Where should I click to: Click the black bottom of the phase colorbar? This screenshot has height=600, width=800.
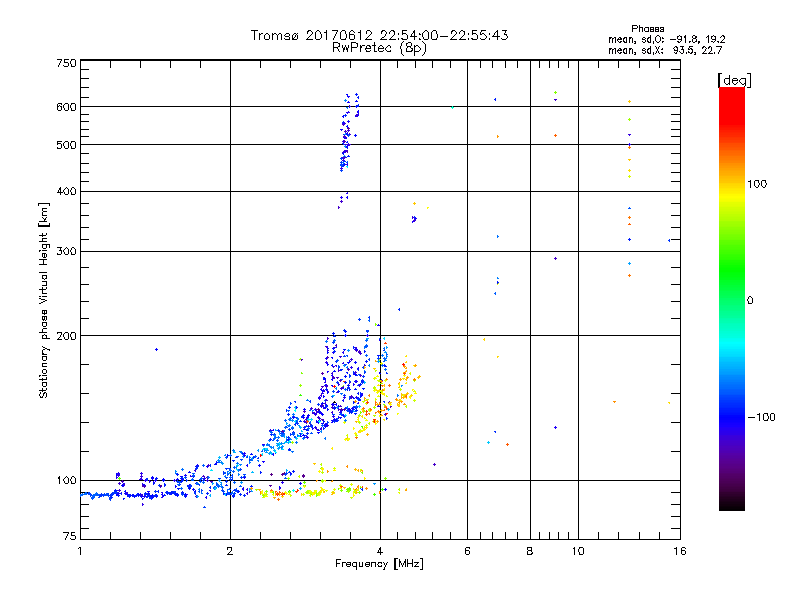tap(732, 503)
